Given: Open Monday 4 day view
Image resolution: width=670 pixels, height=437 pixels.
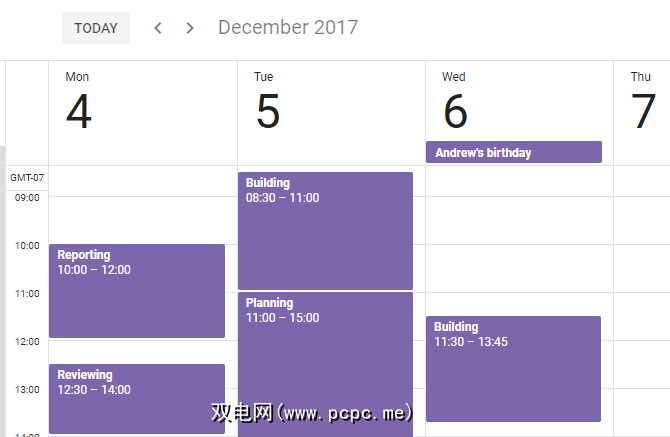Looking at the screenshot, I should [78, 110].
